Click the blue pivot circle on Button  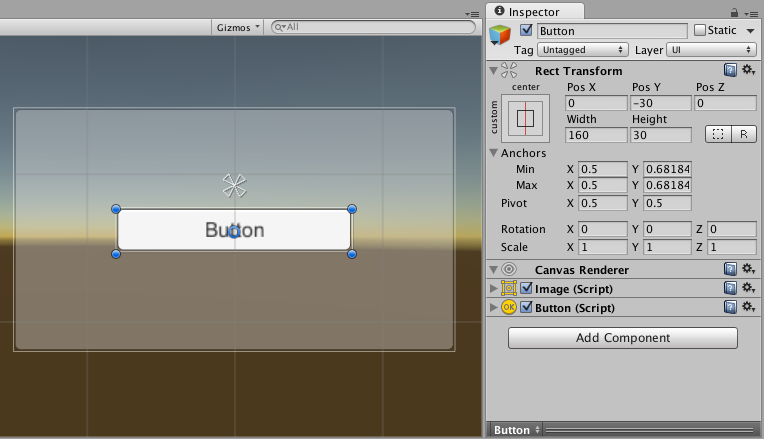(234, 231)
